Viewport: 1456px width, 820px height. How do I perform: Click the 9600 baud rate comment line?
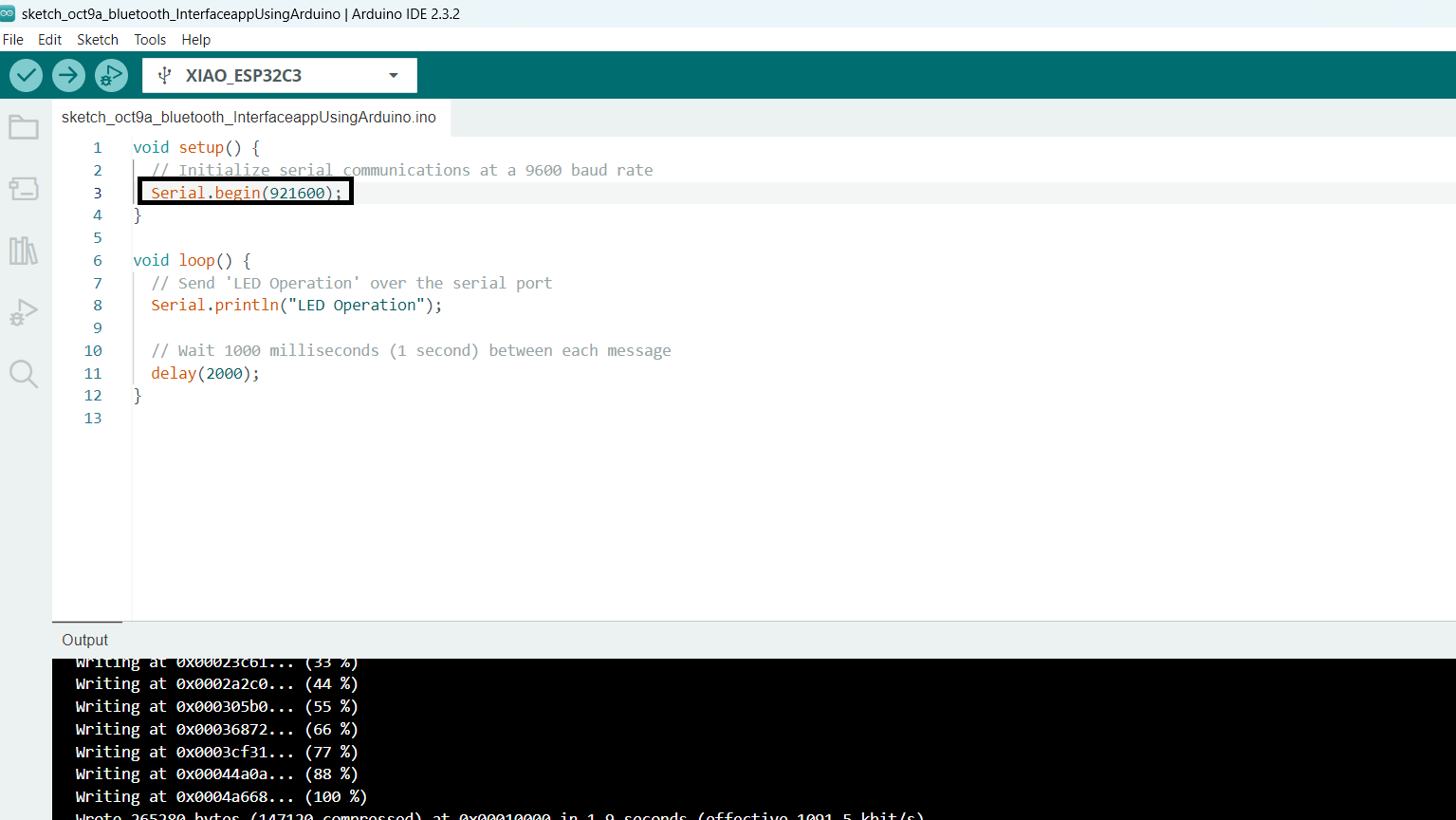pyautogui.click(x=402, y=171)
